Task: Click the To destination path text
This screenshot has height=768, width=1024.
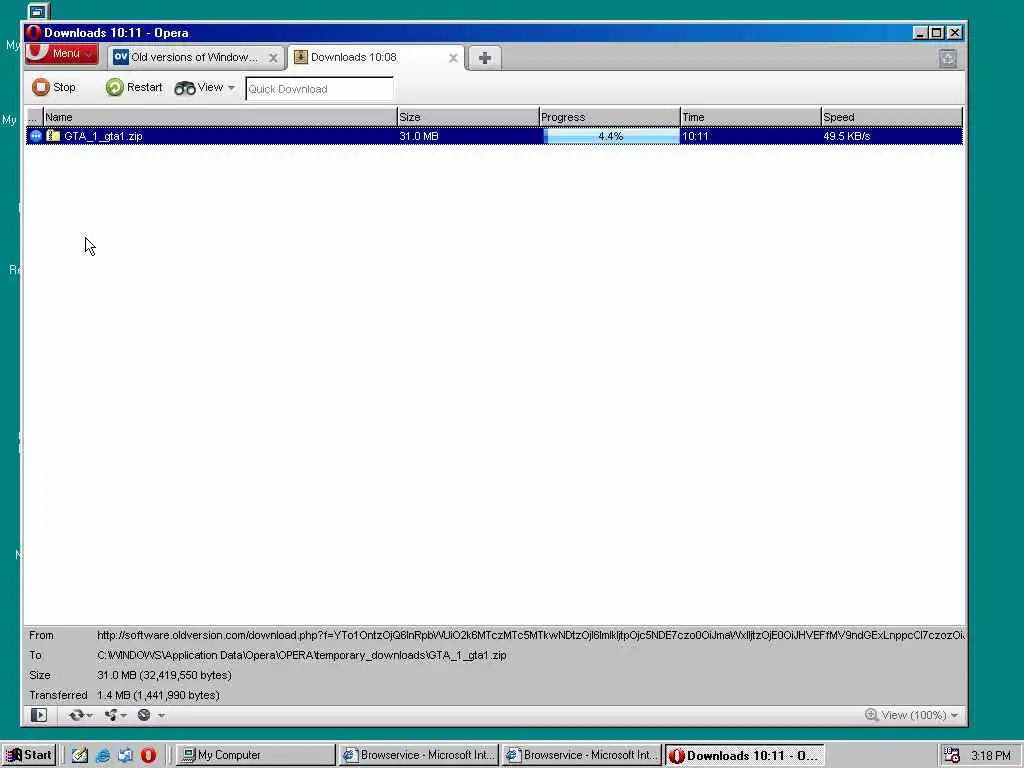Action: 302,655
